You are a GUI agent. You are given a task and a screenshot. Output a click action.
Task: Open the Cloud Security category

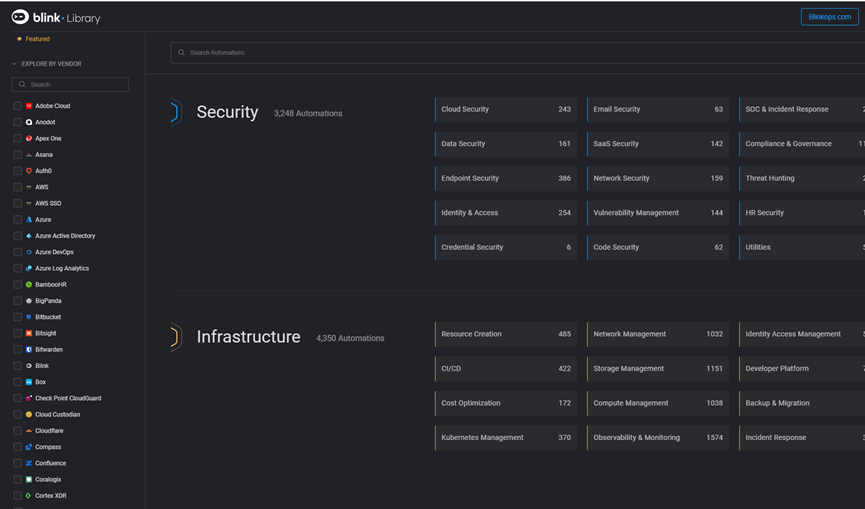[x=506, y=109]
